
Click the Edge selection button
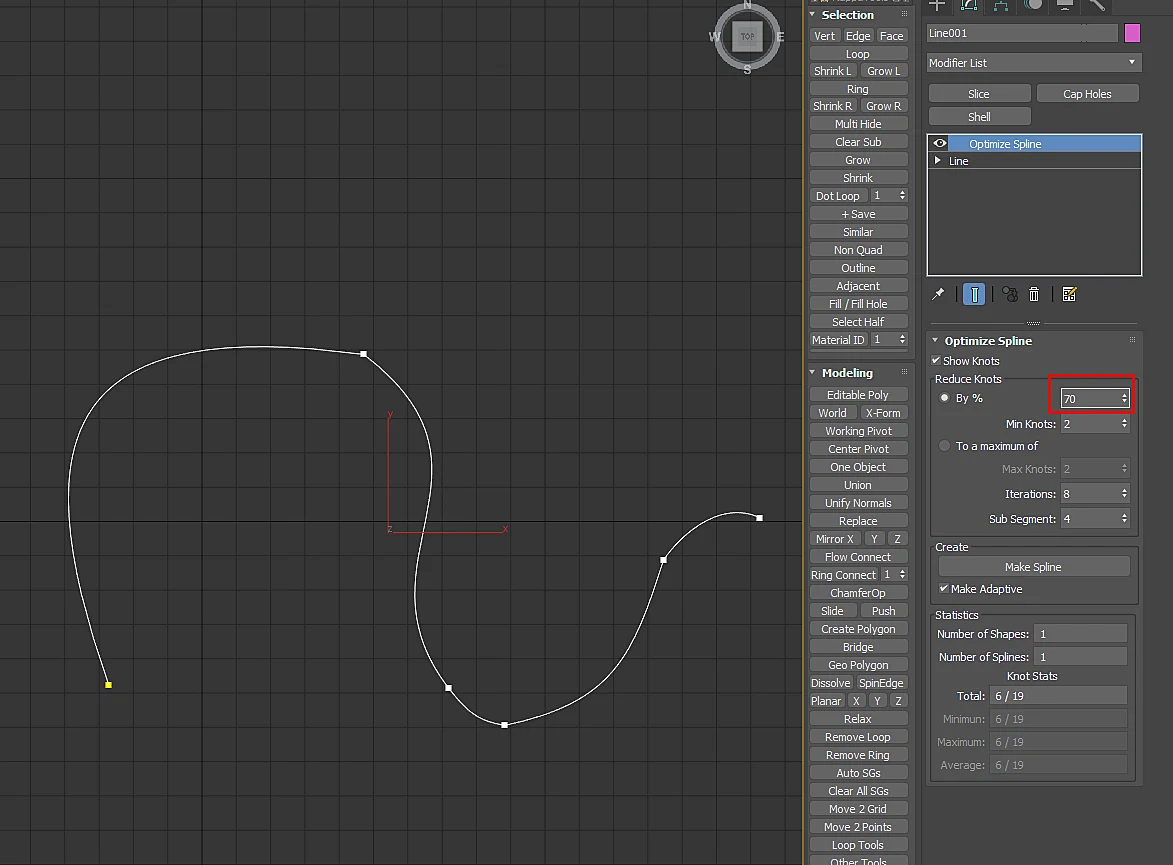coord(858,36)
